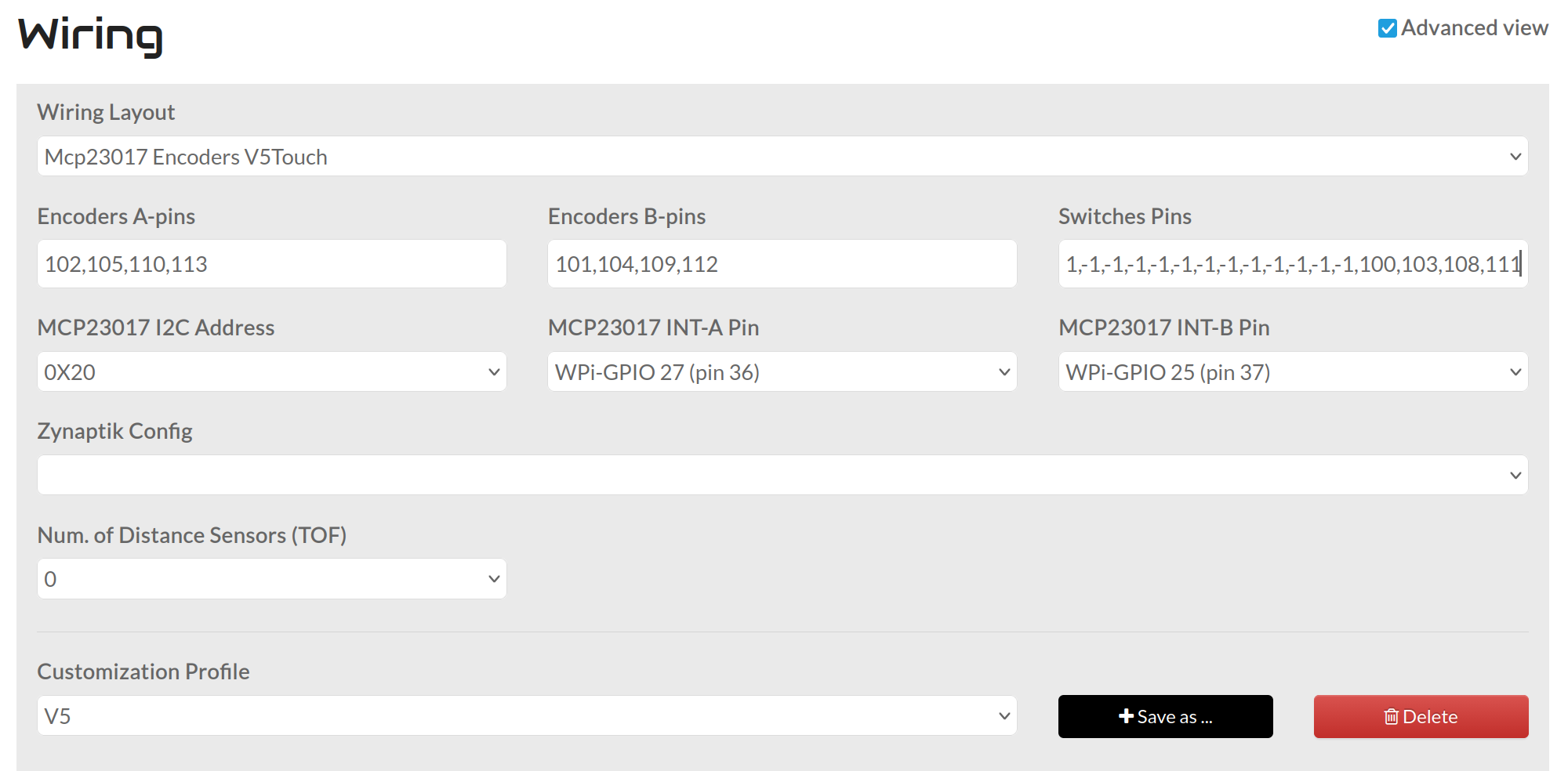Open Num. of Distance Sensors dropdown

[x=271, y=579]
